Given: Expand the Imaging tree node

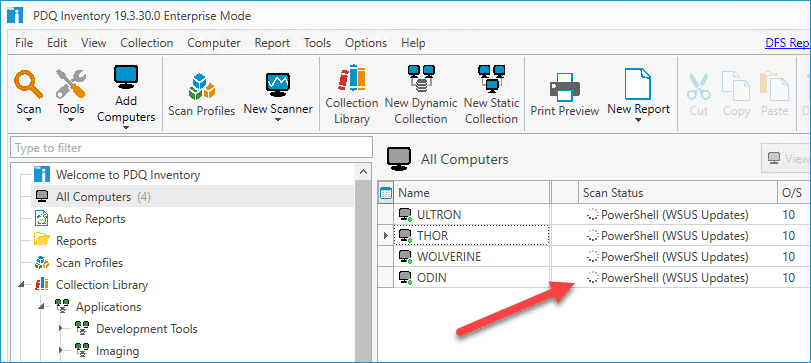Looking at the screenshot, I should coord(62,351).
